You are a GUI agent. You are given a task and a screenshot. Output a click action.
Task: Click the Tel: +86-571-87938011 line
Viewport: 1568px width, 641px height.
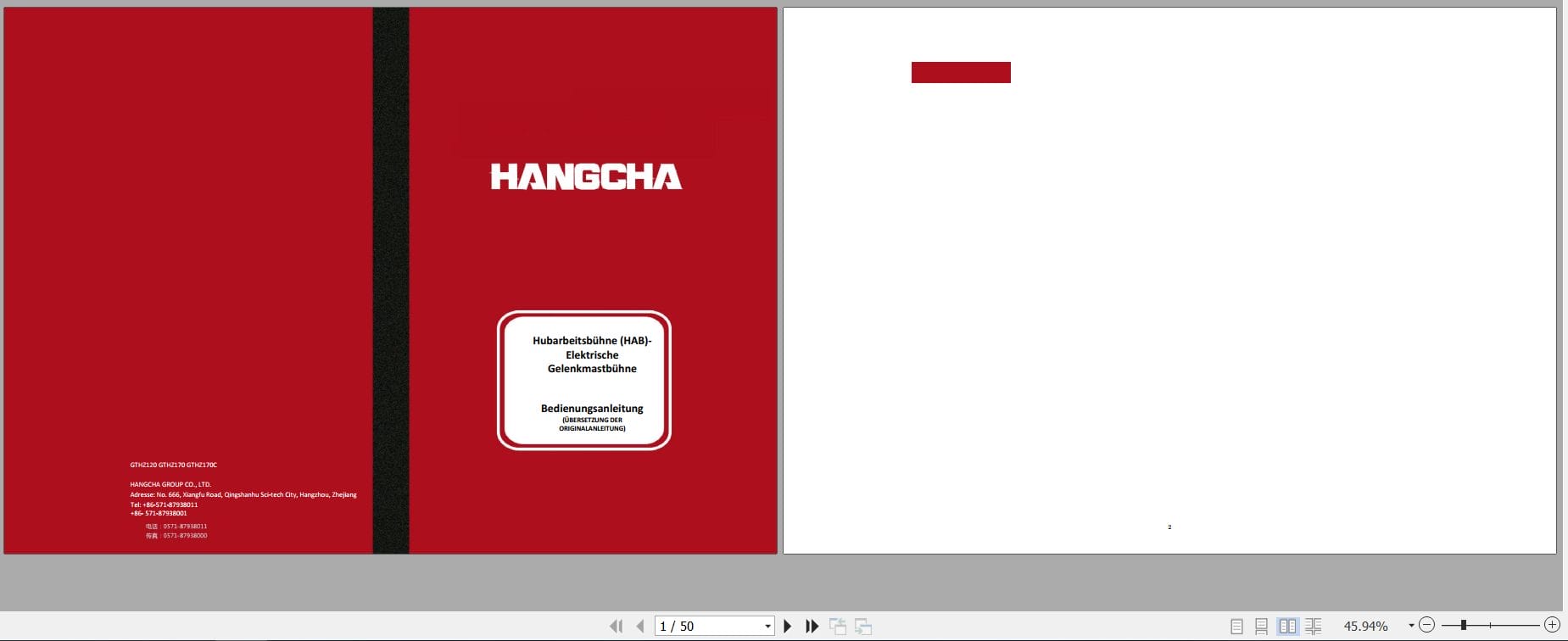pyautogui.click(x=164, y=504)
